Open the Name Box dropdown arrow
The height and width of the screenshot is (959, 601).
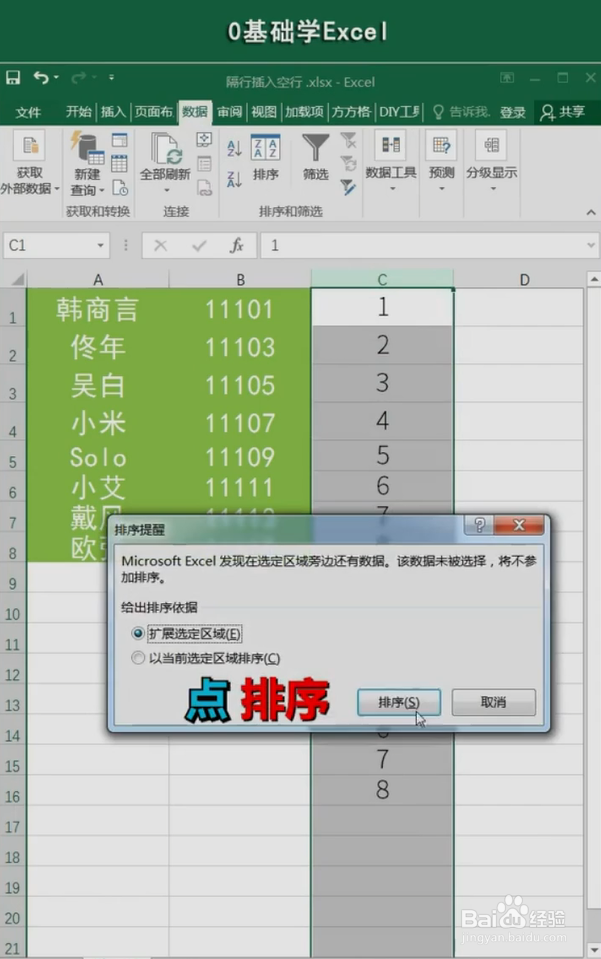[100, 246]
